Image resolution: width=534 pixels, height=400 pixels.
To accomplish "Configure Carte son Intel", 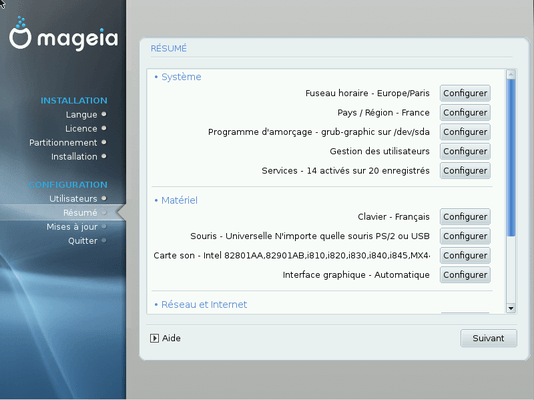I will (465, 256).
